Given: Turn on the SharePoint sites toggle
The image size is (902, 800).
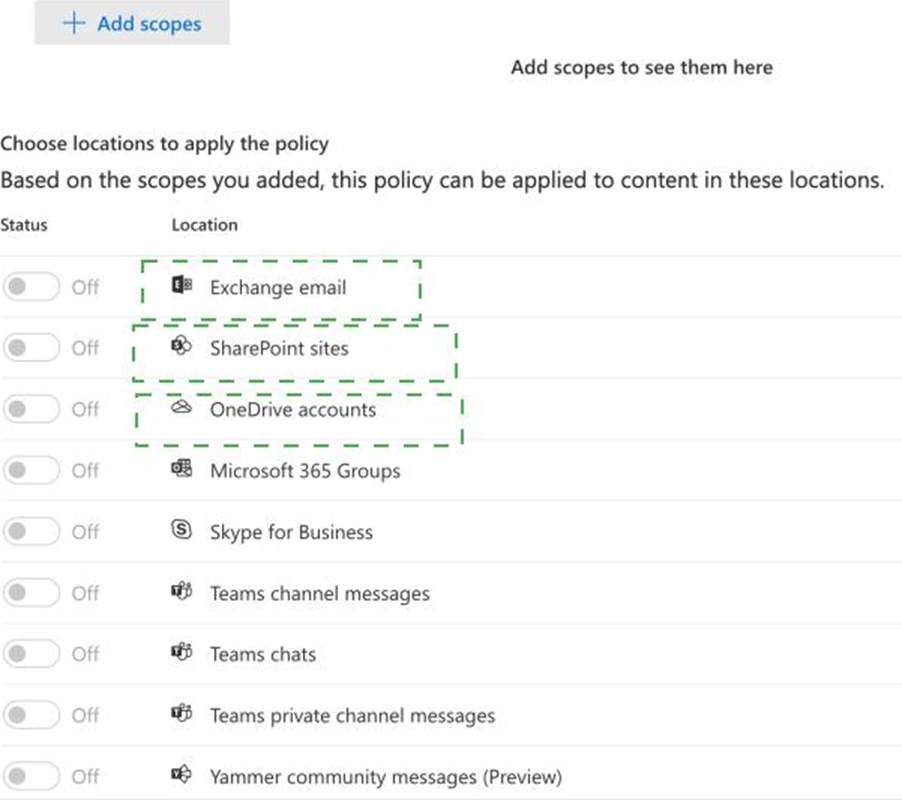Looking at the screenshot, I should pyautogui.click(x=31, y=348).
